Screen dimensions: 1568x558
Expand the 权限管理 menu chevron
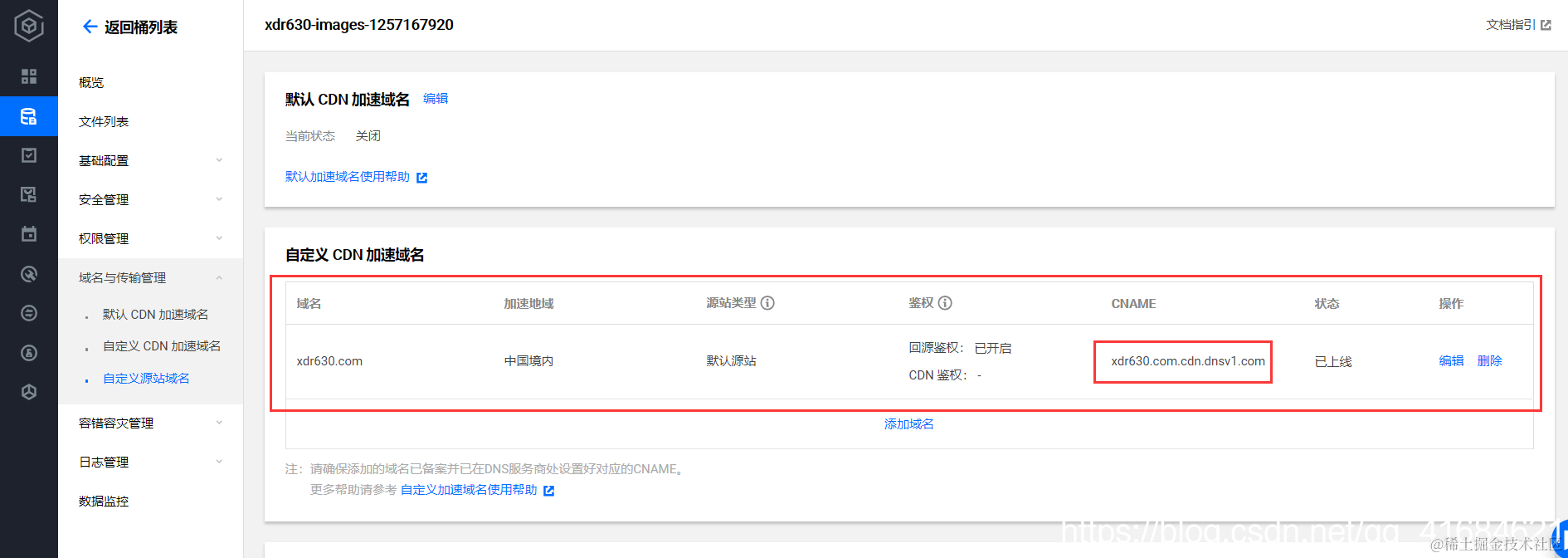[x=219, y=238]
